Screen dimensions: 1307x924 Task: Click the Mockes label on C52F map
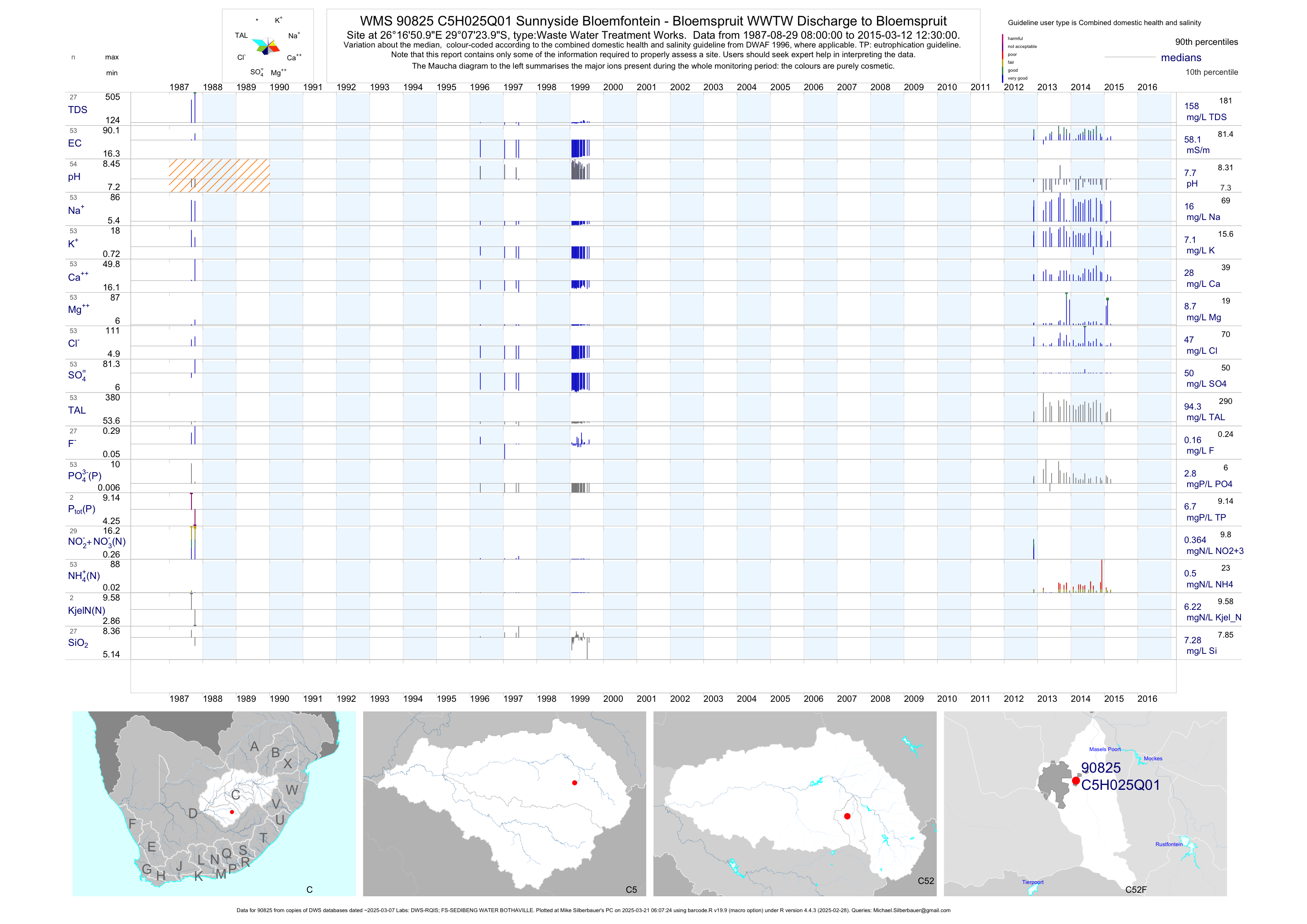point(1153,759)
